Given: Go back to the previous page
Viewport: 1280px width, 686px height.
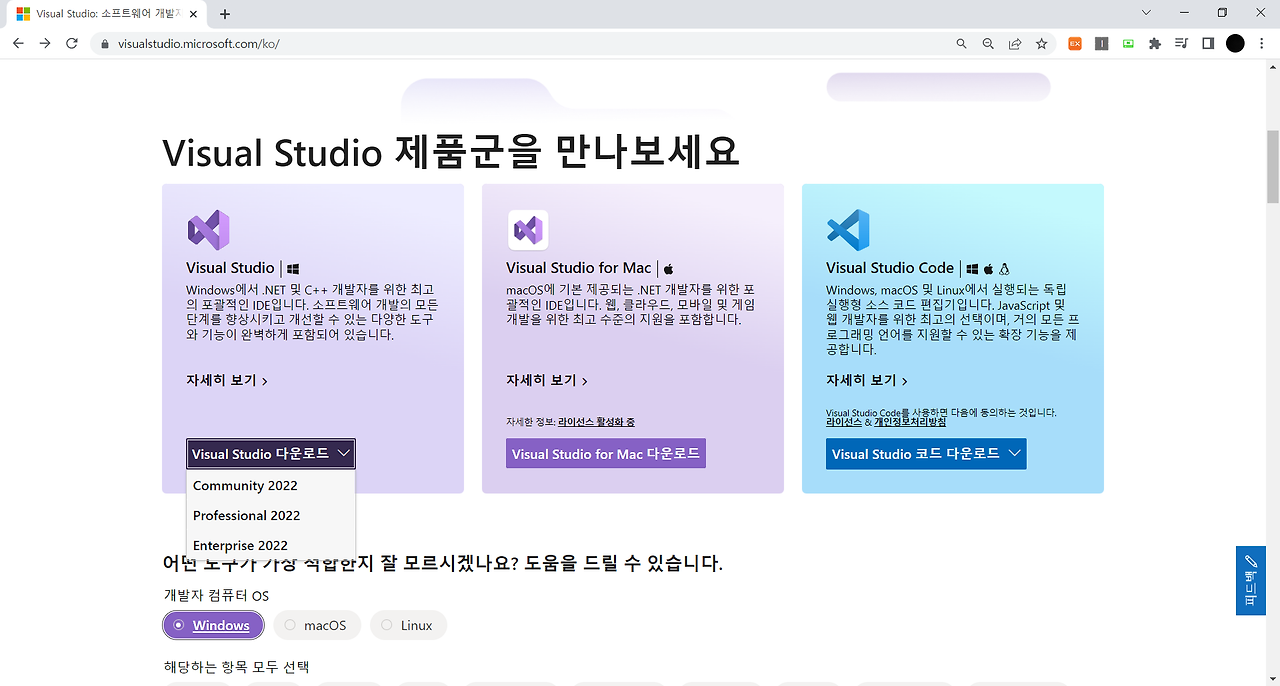Looking at the screenshot, I should pos(18,44).
